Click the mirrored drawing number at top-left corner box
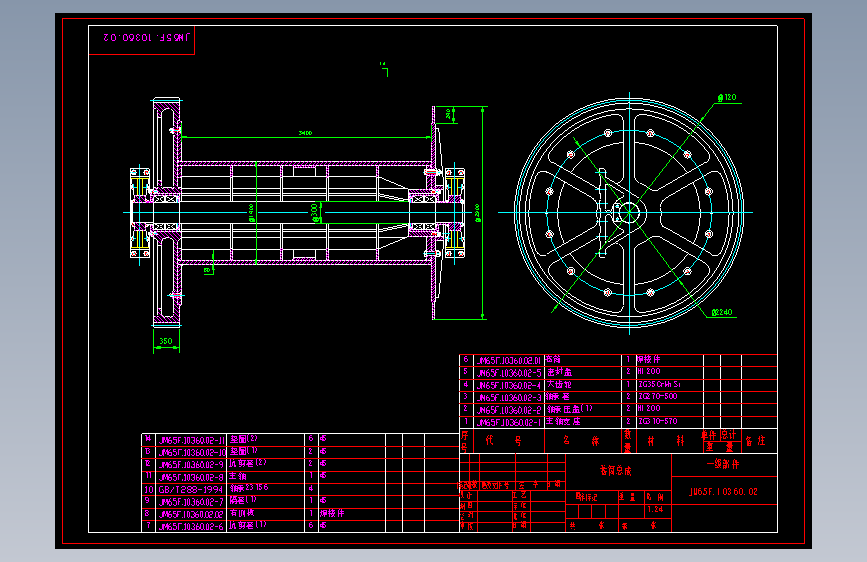Image resolution: width=867 pixels, height=562 pixels. (x=146, y=38)
